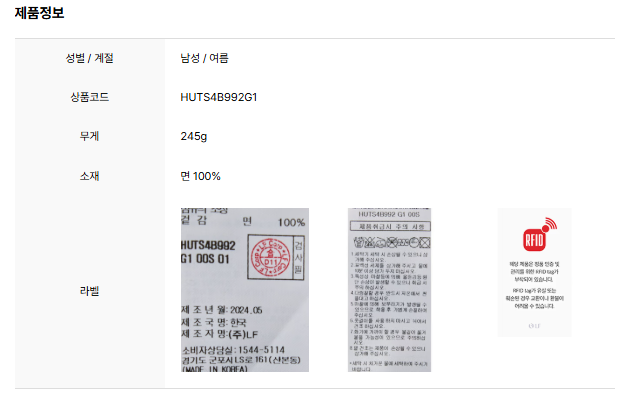Select the product code HUTS4B992G1 value
The image size is (629, 409).
[x=219, y=97]
